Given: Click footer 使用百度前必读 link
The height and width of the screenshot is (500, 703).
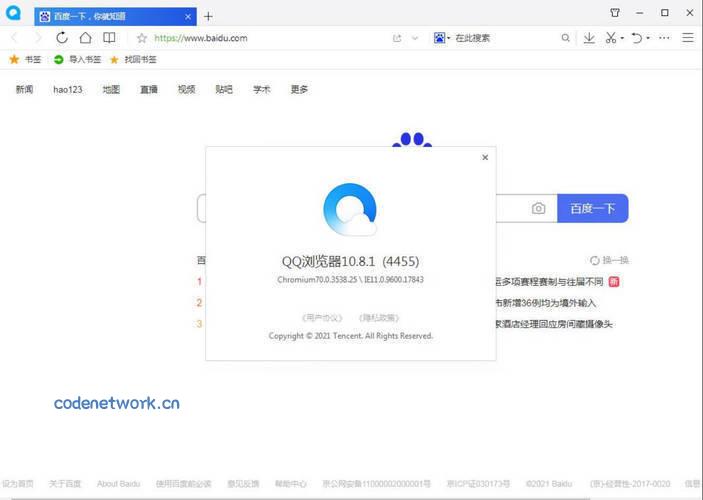Looking at the screenshot, I should [183, 484].
